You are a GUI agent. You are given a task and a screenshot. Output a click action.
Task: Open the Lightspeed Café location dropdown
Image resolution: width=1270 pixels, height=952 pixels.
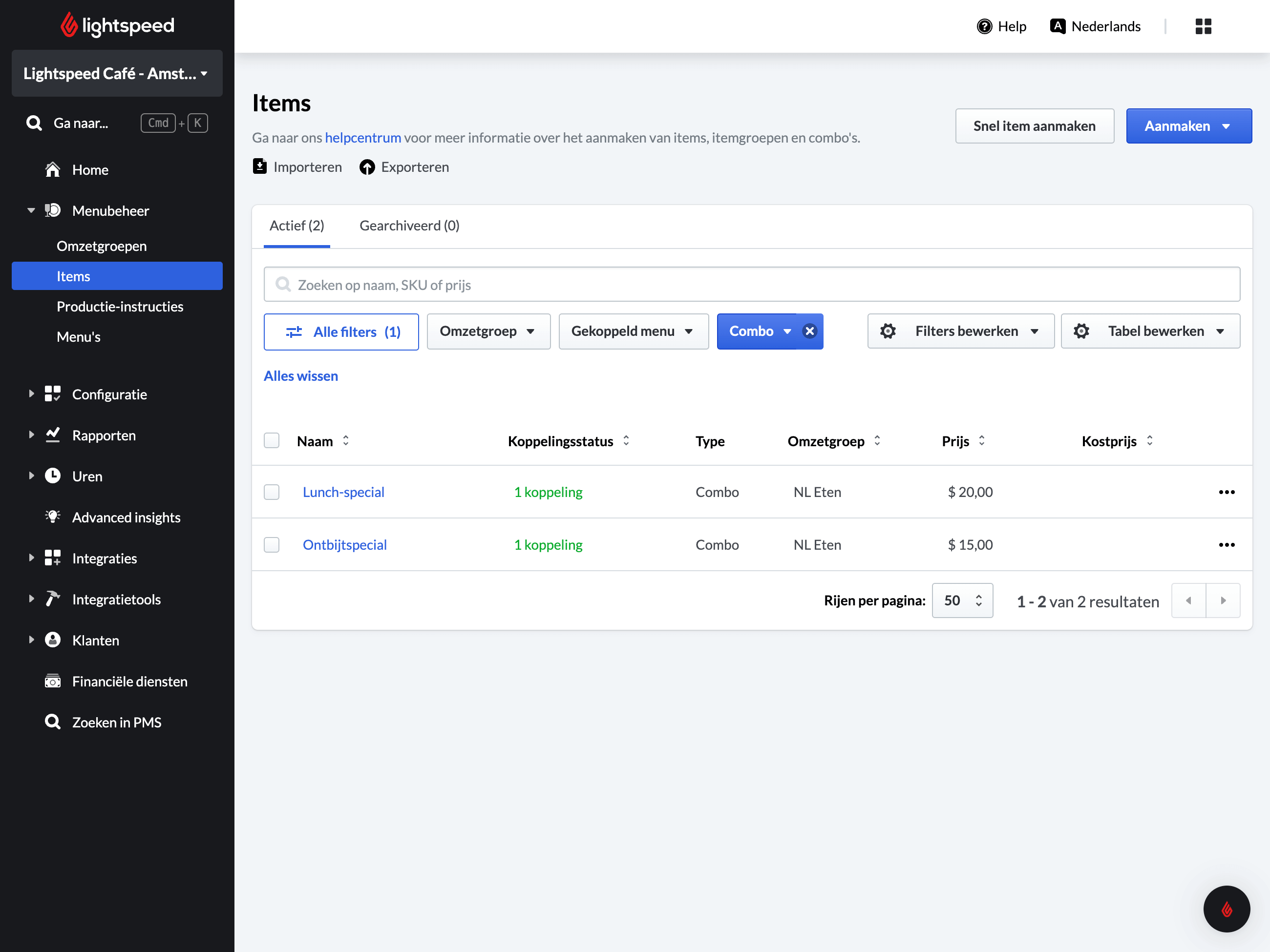pos(117,73)
